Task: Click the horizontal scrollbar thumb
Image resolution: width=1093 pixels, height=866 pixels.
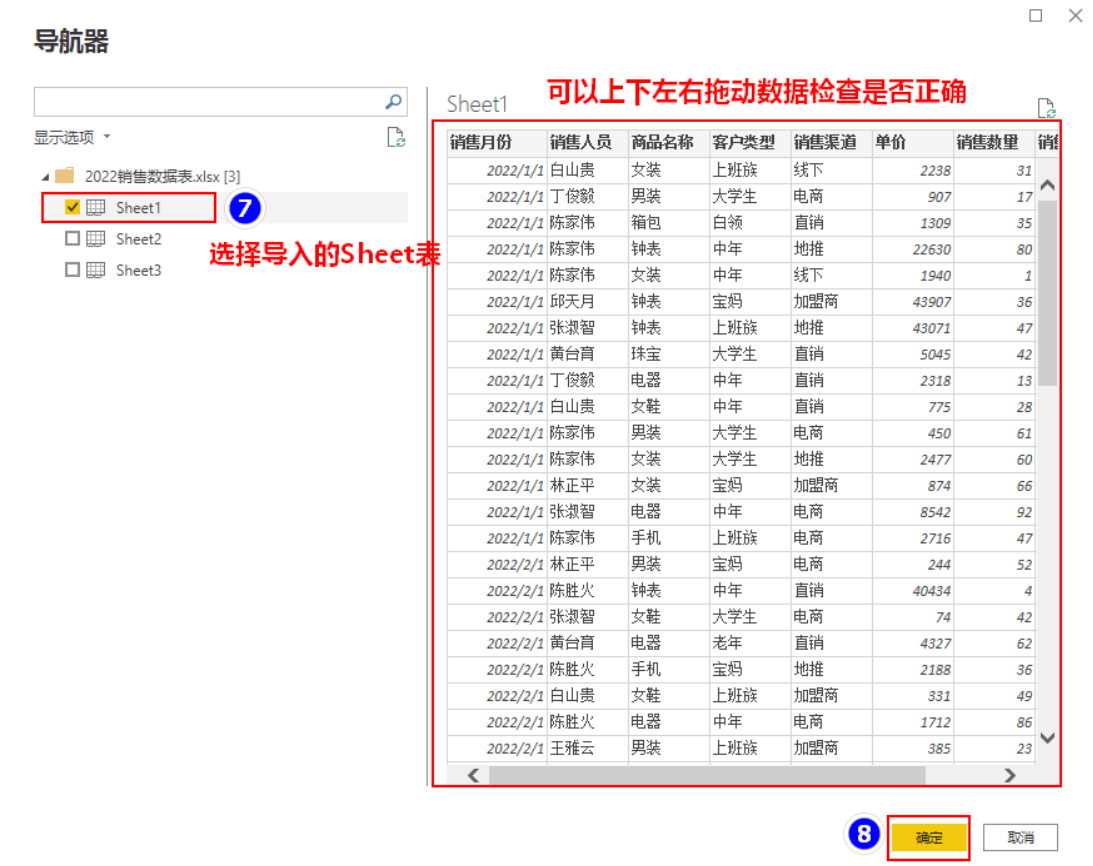Action: pos(707,775)
